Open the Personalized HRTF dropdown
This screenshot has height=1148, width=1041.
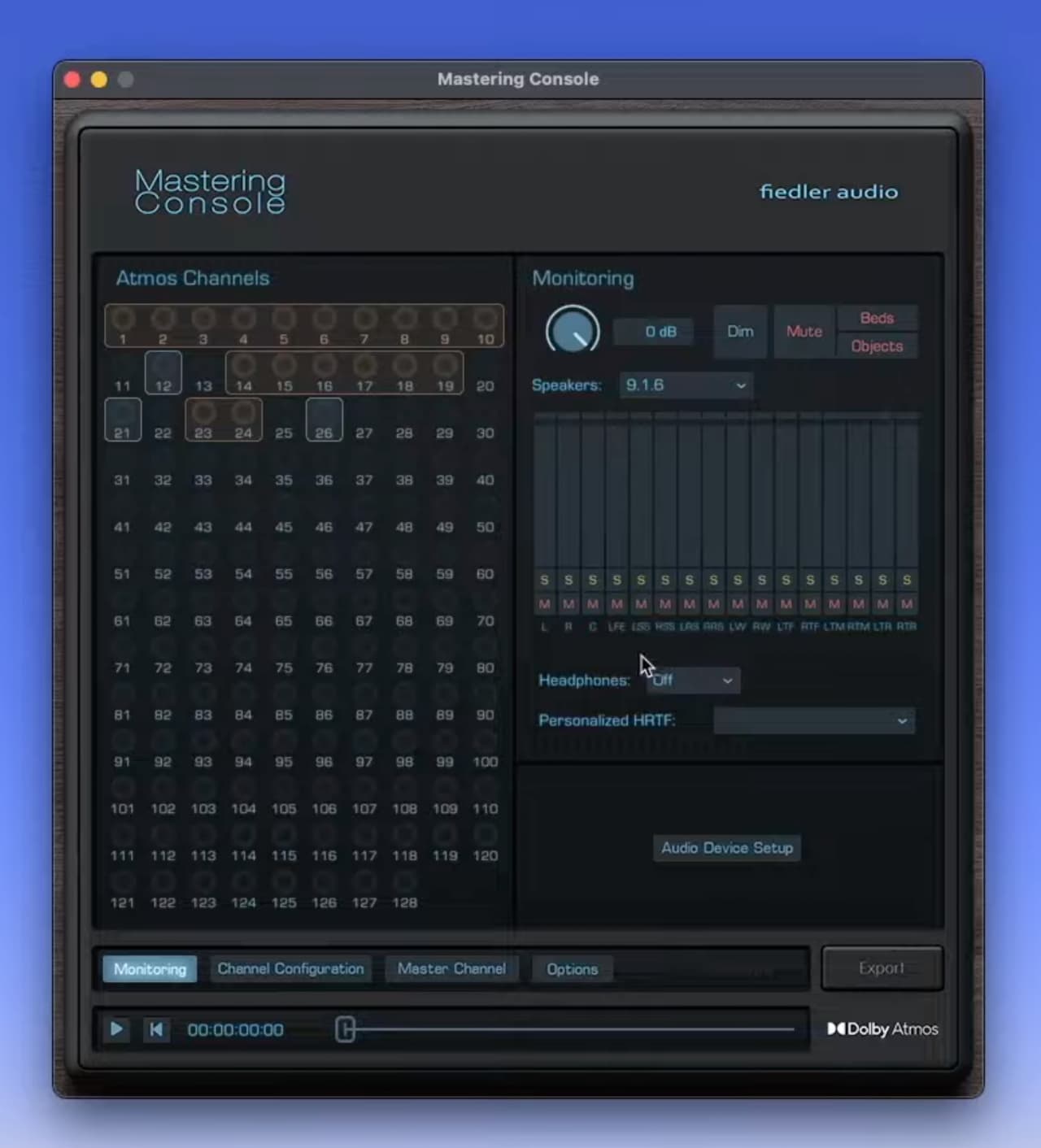[813, 721]
